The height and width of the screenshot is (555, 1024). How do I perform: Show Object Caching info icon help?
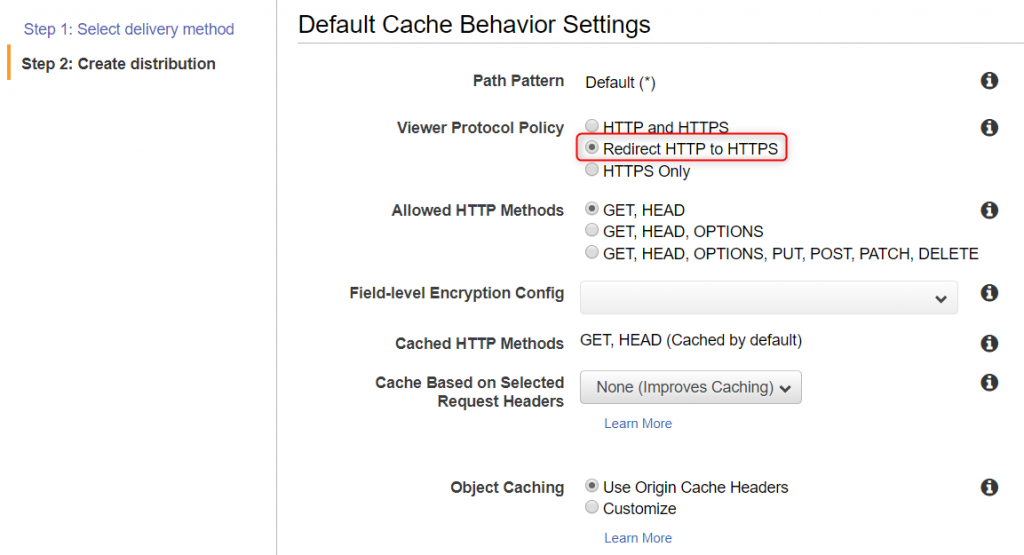(x=989, y=487)
